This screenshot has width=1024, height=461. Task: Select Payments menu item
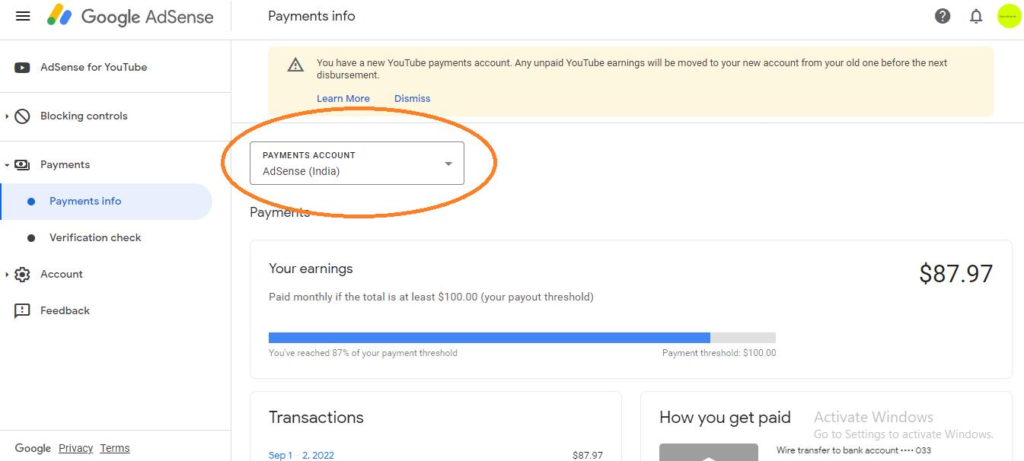(x=65, y=165)
